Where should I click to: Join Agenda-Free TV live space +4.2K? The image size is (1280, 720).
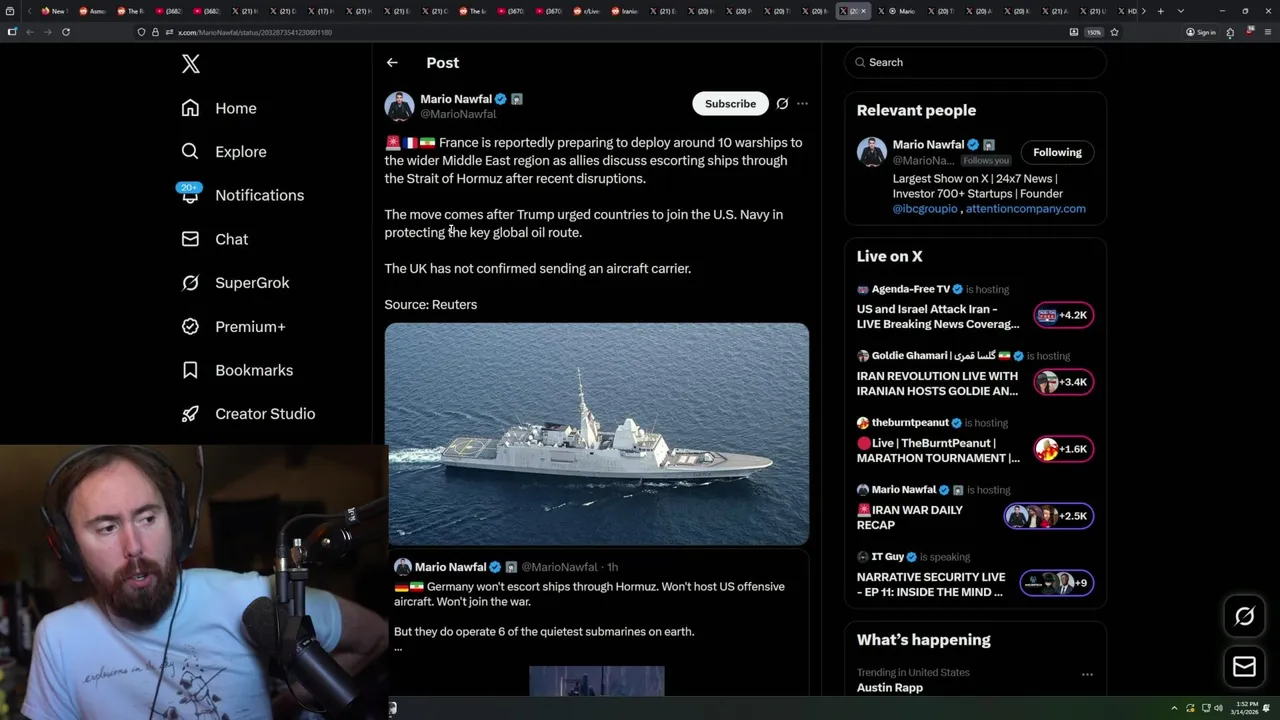[1063, 315]
